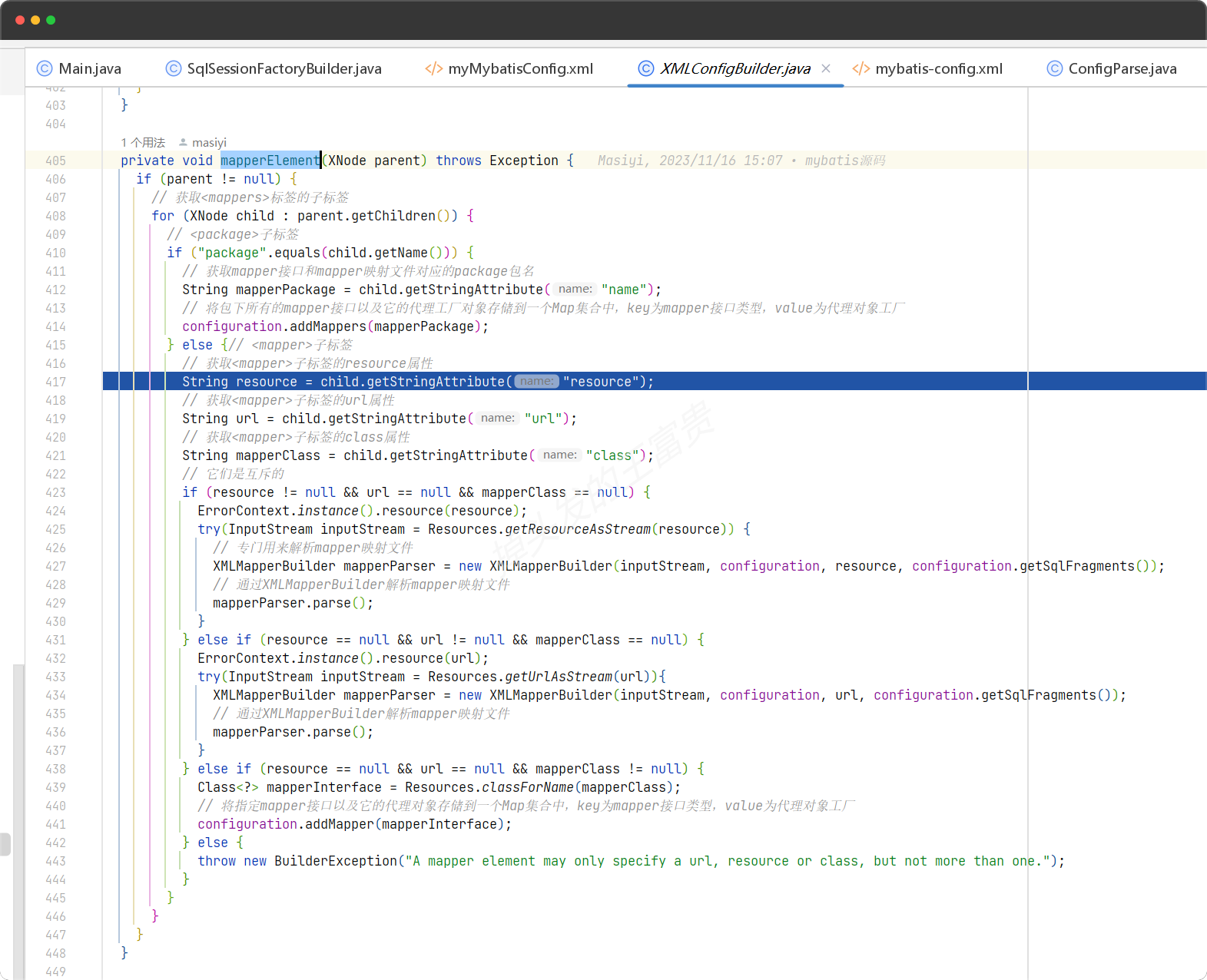Screen dimensions: 1207x980
Task: Click the name: parameter hint on line 417
Action: click(536, 381)
